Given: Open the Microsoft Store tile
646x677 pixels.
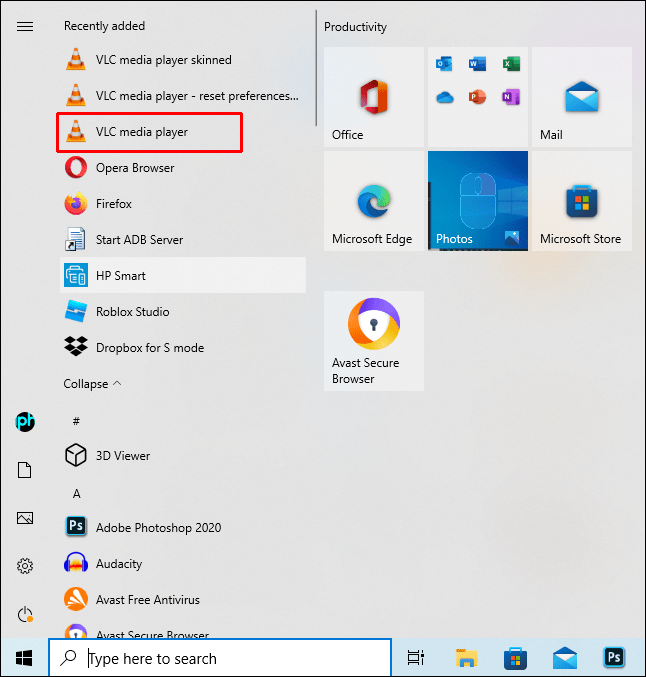Looking at the screenshot, I should click(582, 201).
